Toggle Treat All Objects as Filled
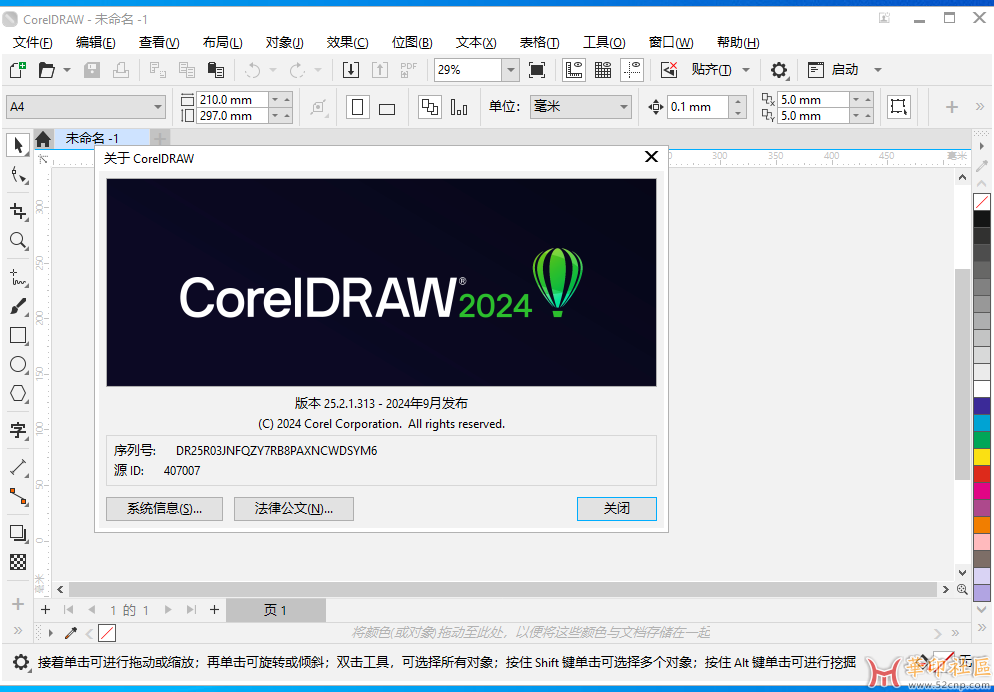Screen dimensions: 994x692 pyautogui.click(x=898, y=107)
